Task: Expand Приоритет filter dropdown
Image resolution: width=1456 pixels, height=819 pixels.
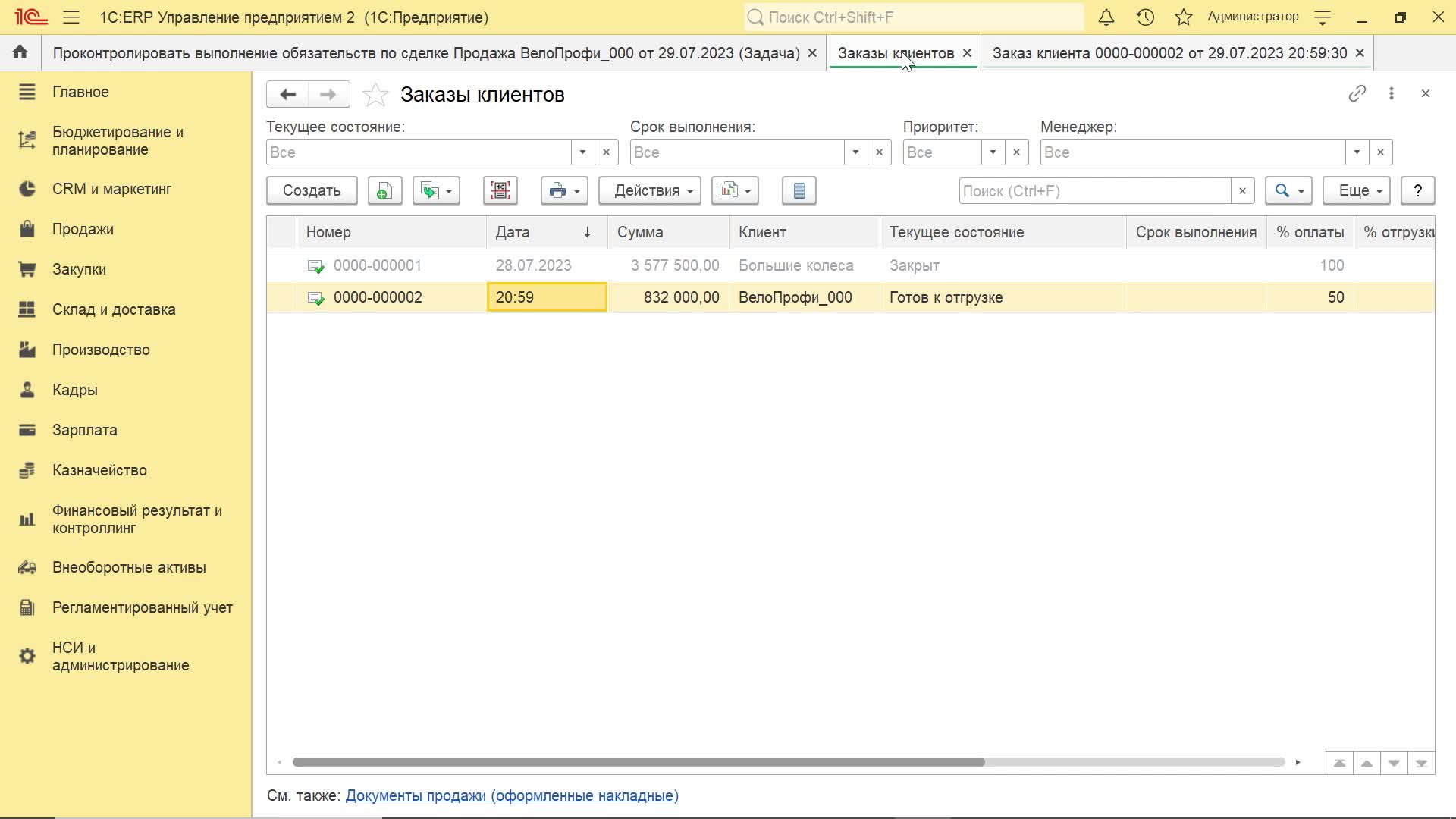Action: (993, 152)
